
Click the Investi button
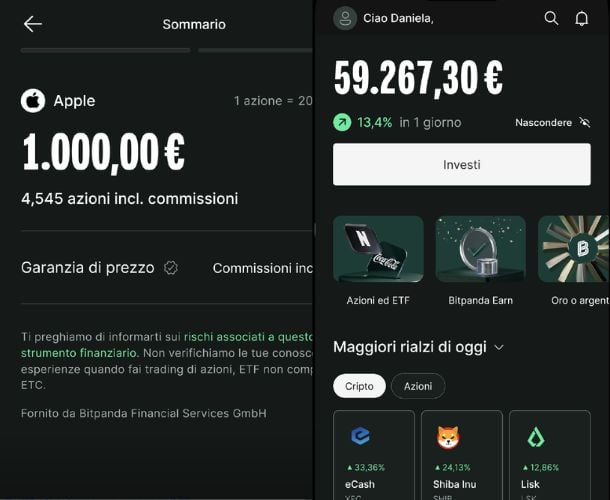click(462, 164)
